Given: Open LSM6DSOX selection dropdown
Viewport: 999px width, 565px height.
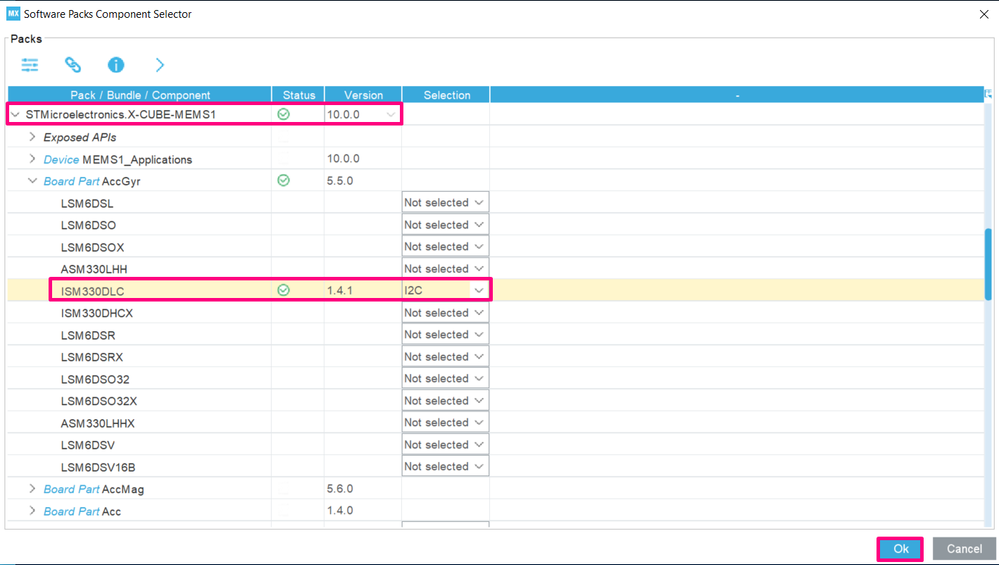Looking at the screenshot, I should pyautogui.click(x=445, y=247).
